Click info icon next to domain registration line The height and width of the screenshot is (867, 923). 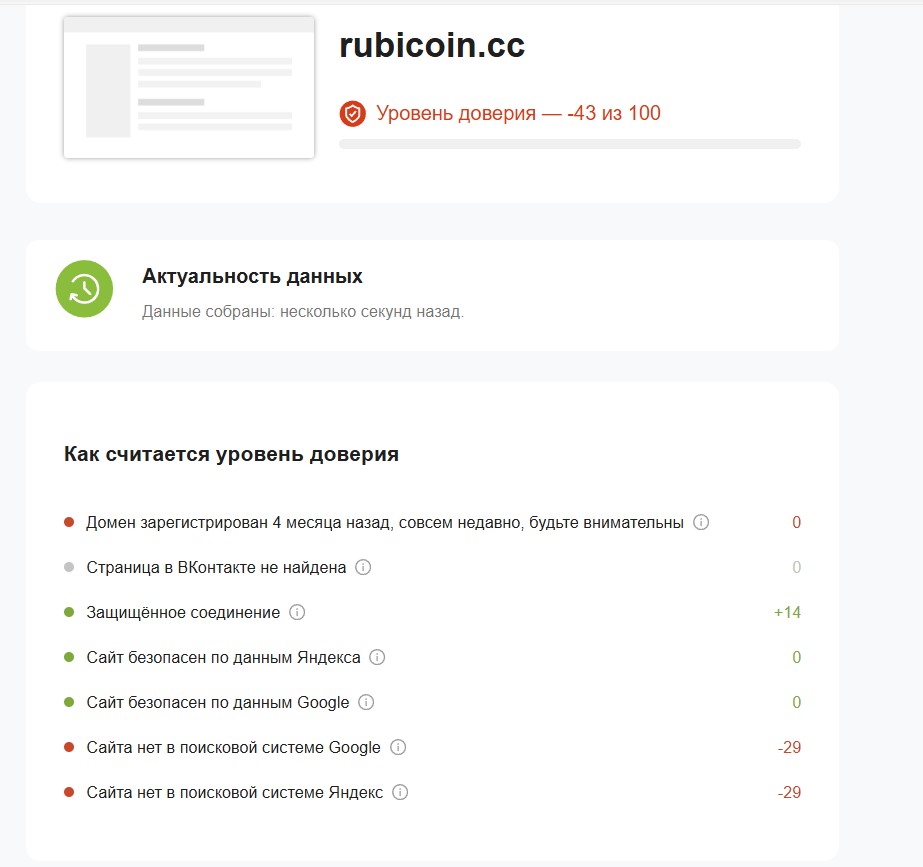701,522
